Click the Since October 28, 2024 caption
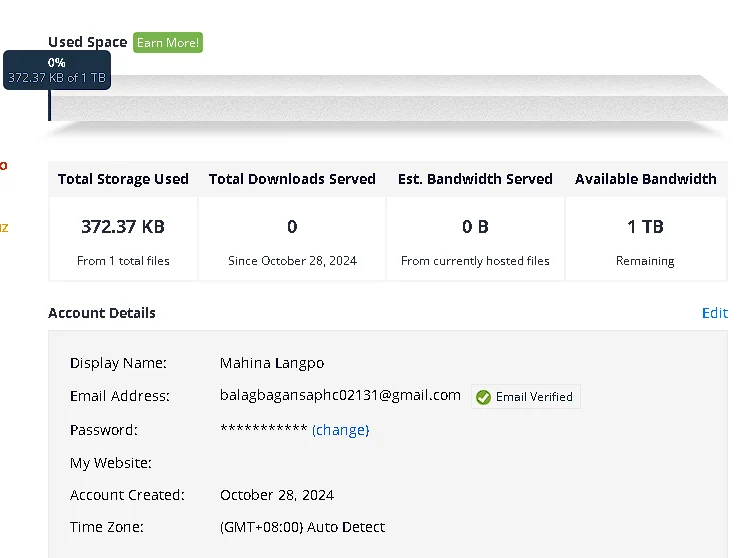 click(292, 261)
